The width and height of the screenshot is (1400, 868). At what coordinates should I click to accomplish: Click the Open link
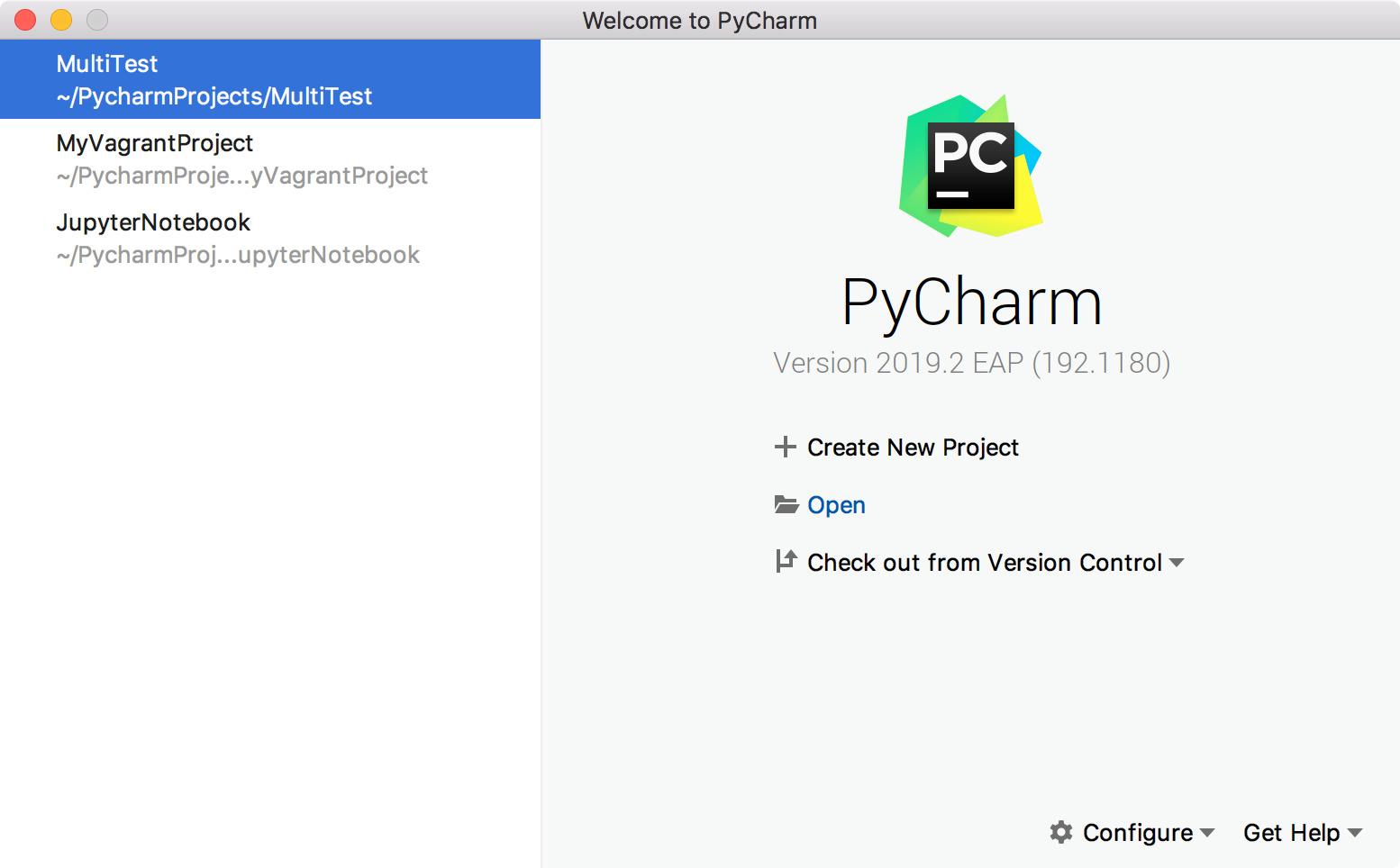point(836,505)
